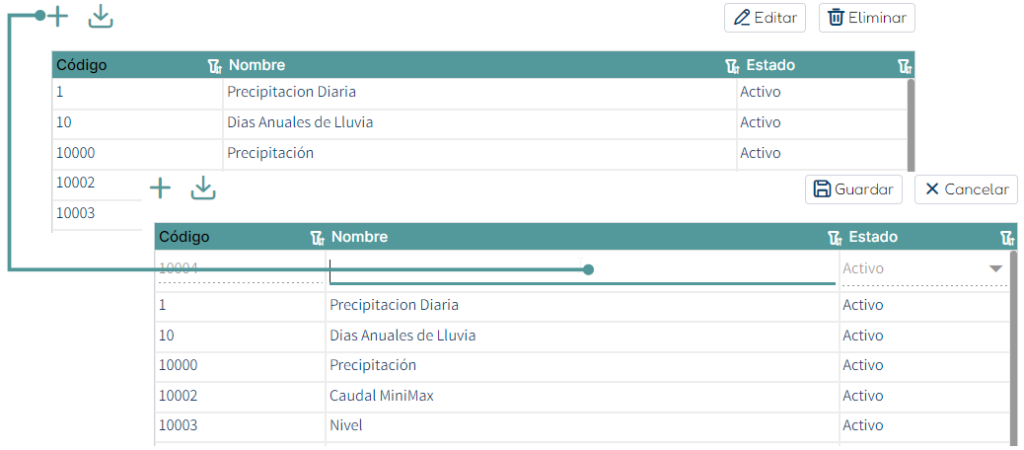Screen dimensions: 1024x450
Task: Open Código filter icon in lower table
Action: [317, 238]
